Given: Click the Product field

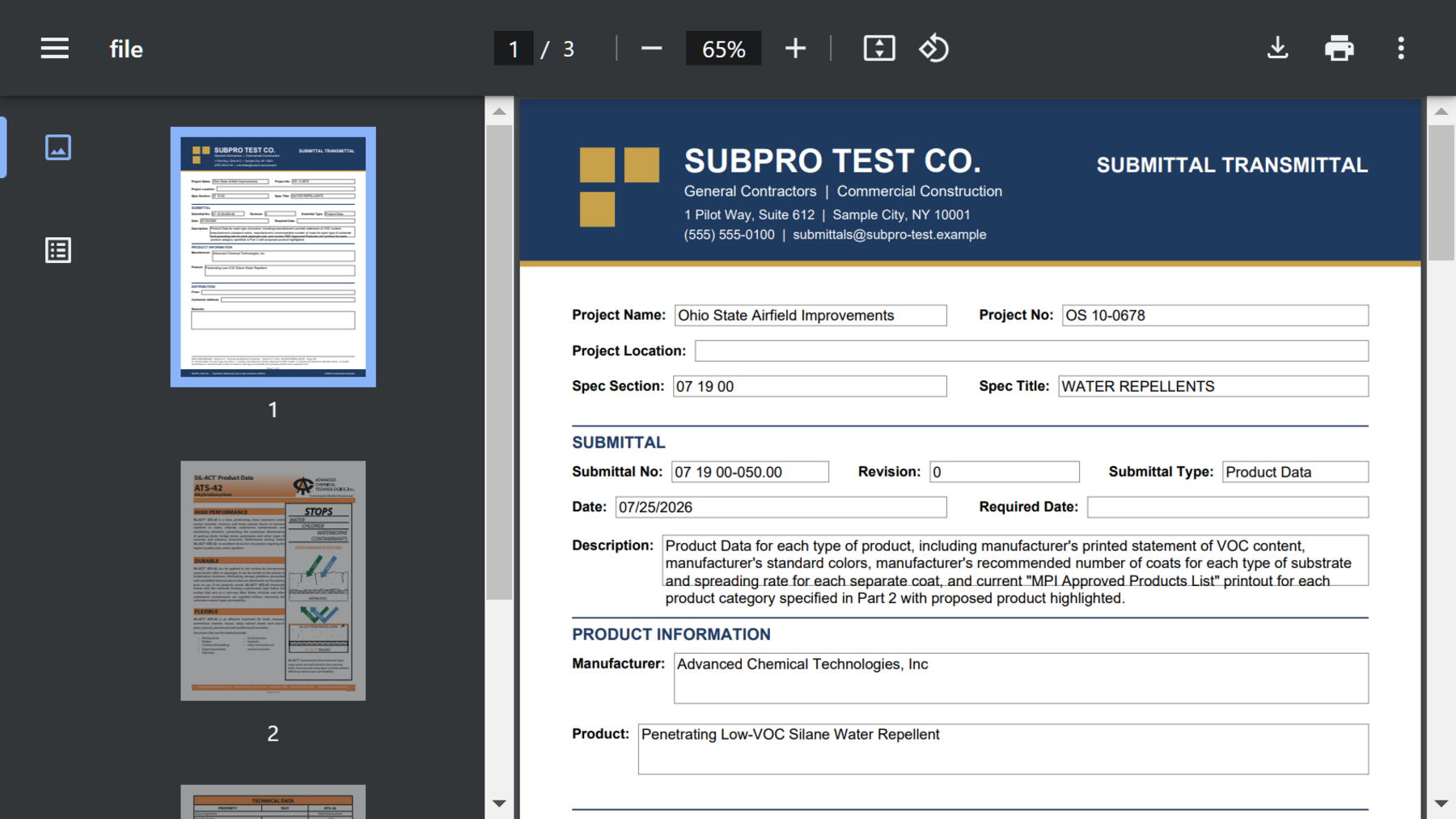Looking at the screenshot, I should point(1003,749).
